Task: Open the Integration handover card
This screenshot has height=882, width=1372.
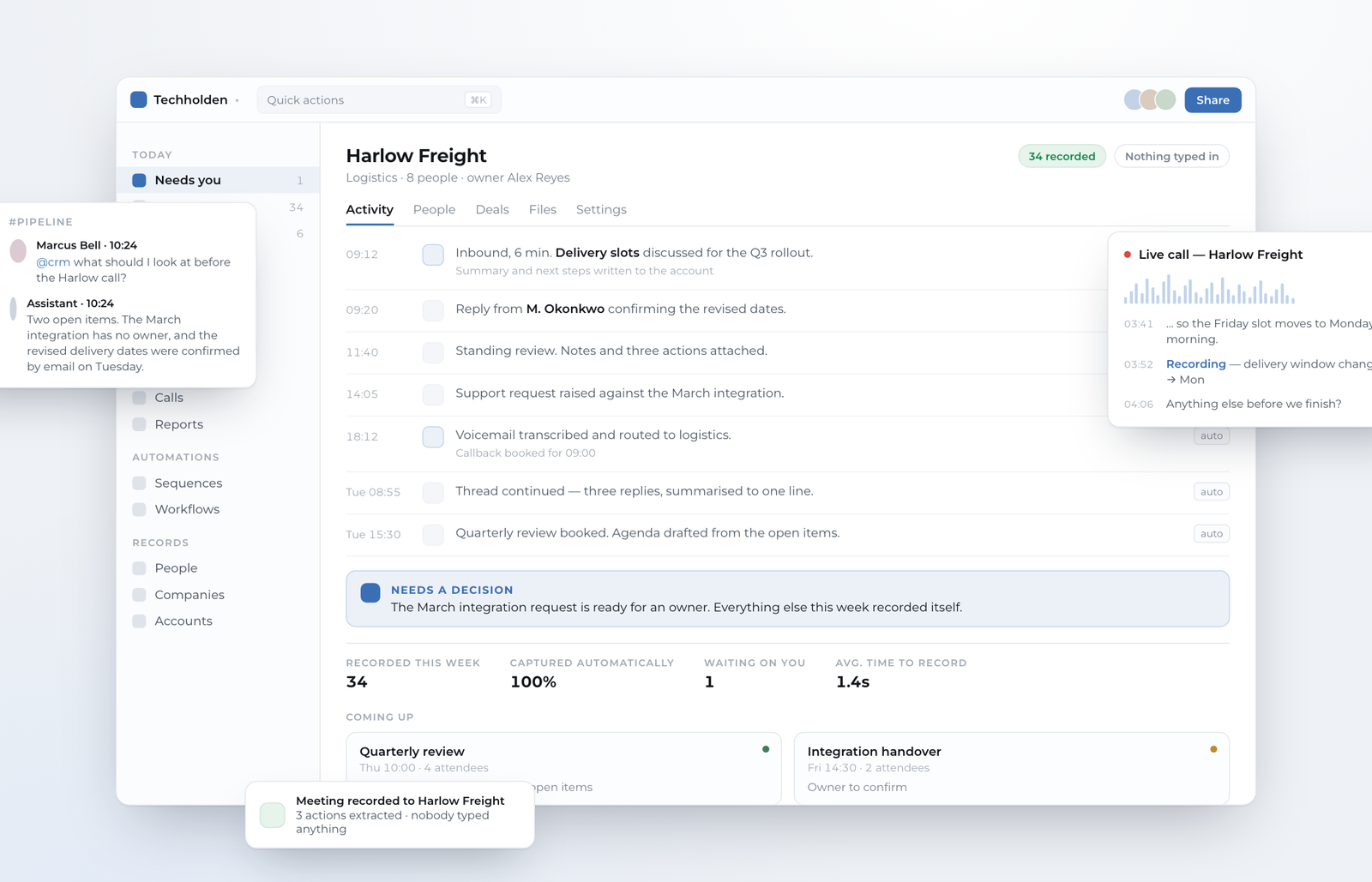Action: pos(1012,769)
